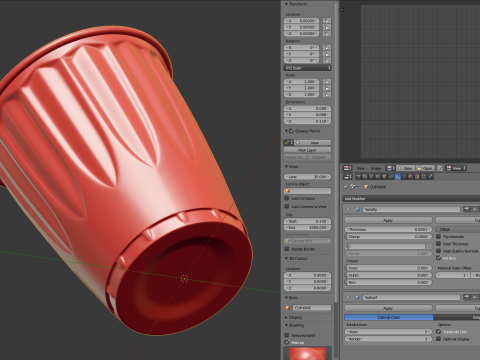Click Apply on the Subsurf modifier
Screen dimensions: 480x360
388,308
